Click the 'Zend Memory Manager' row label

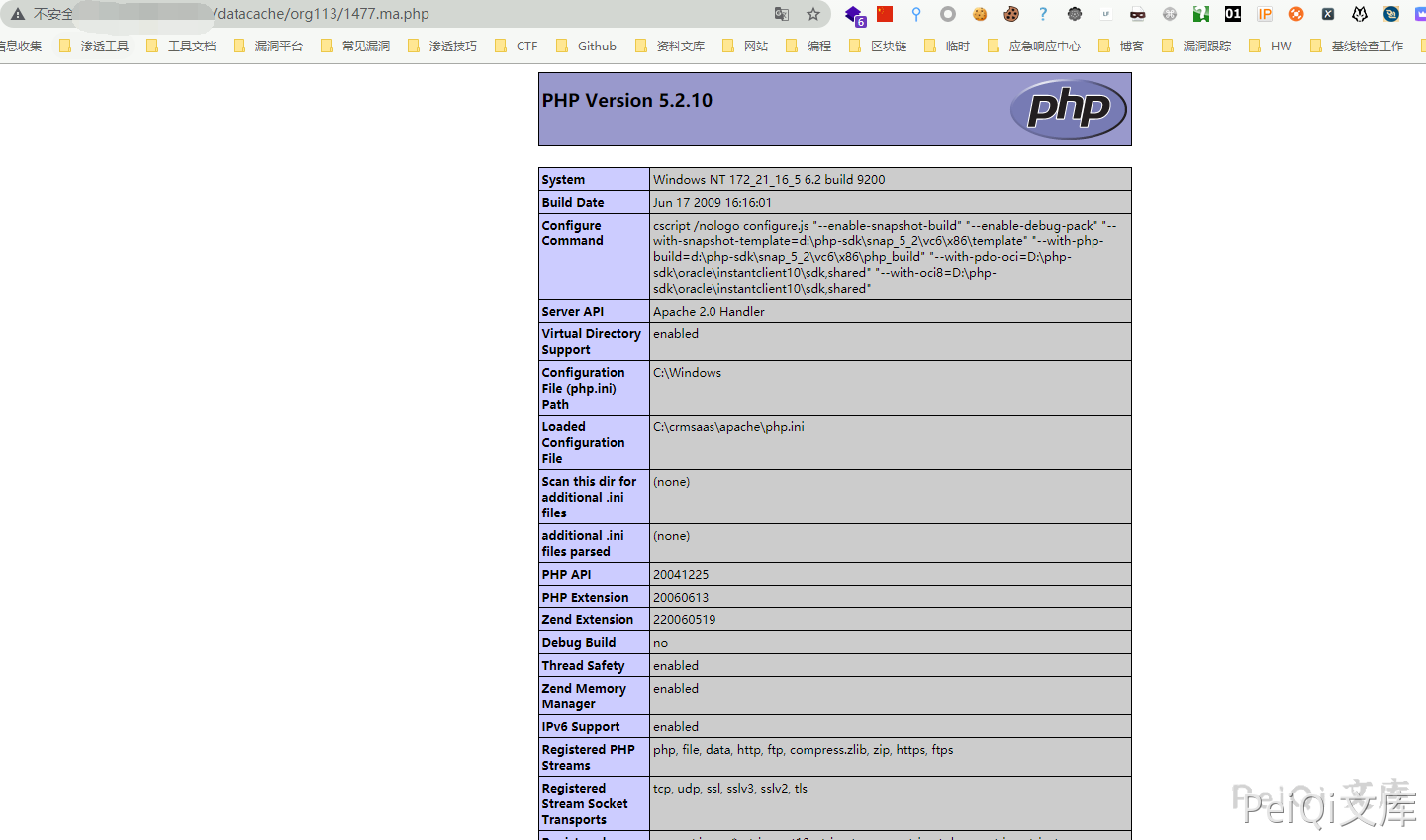point(584,696)
